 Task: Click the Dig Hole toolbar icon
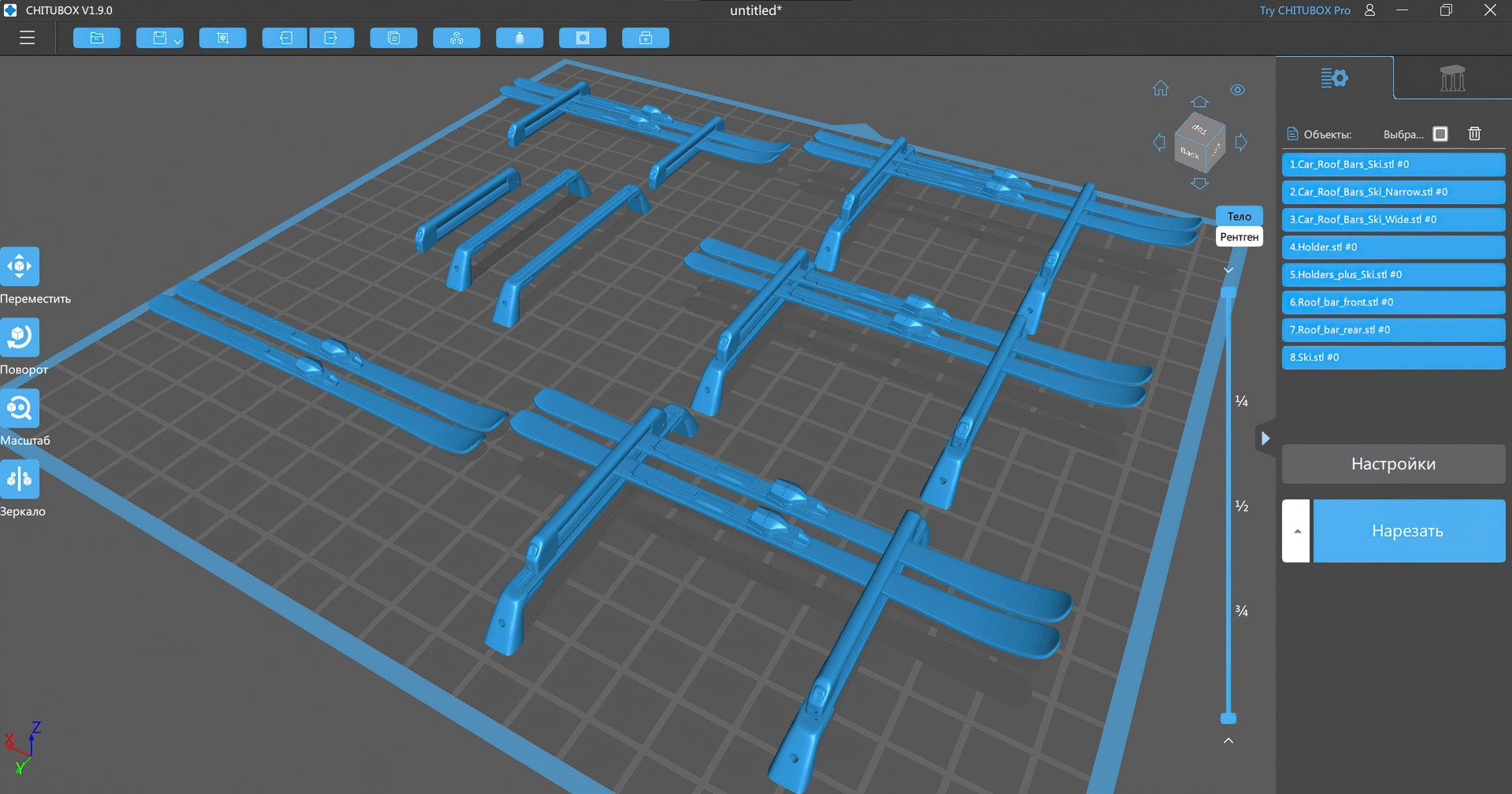pos(583,38)
